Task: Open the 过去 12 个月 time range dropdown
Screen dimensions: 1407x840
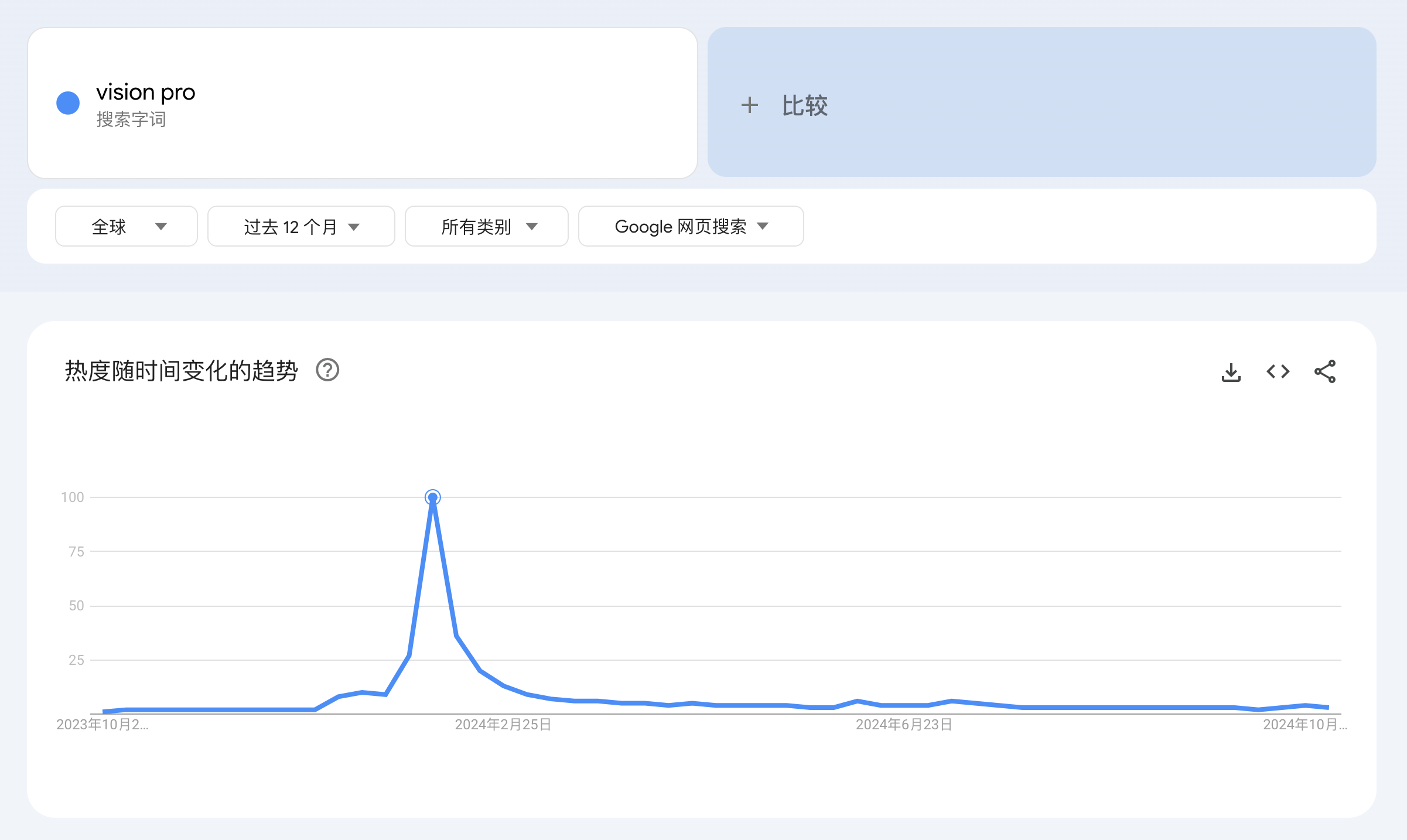Action: pyautogui.click(x=300, y=226)
